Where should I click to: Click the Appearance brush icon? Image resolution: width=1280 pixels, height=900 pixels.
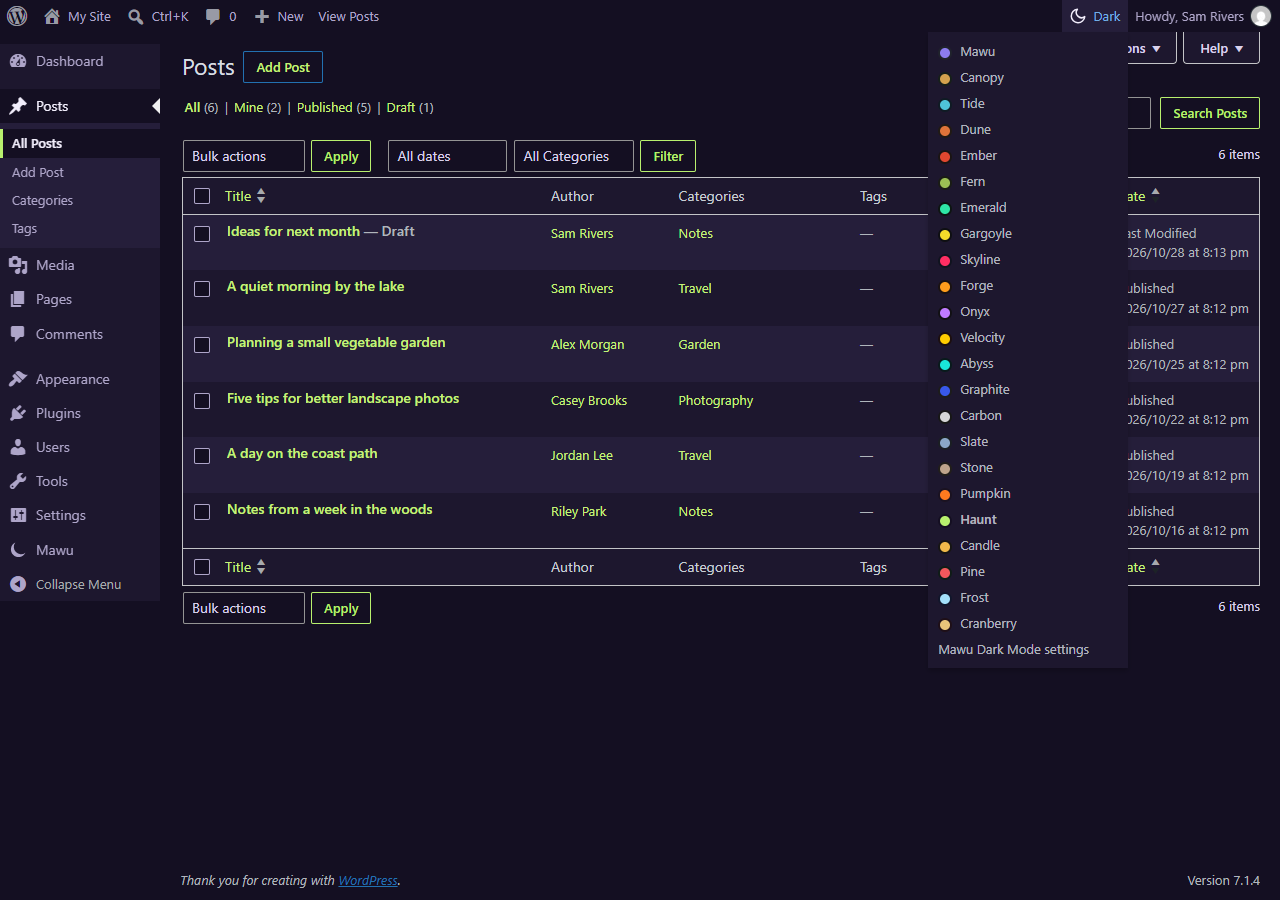click(18, 379)
